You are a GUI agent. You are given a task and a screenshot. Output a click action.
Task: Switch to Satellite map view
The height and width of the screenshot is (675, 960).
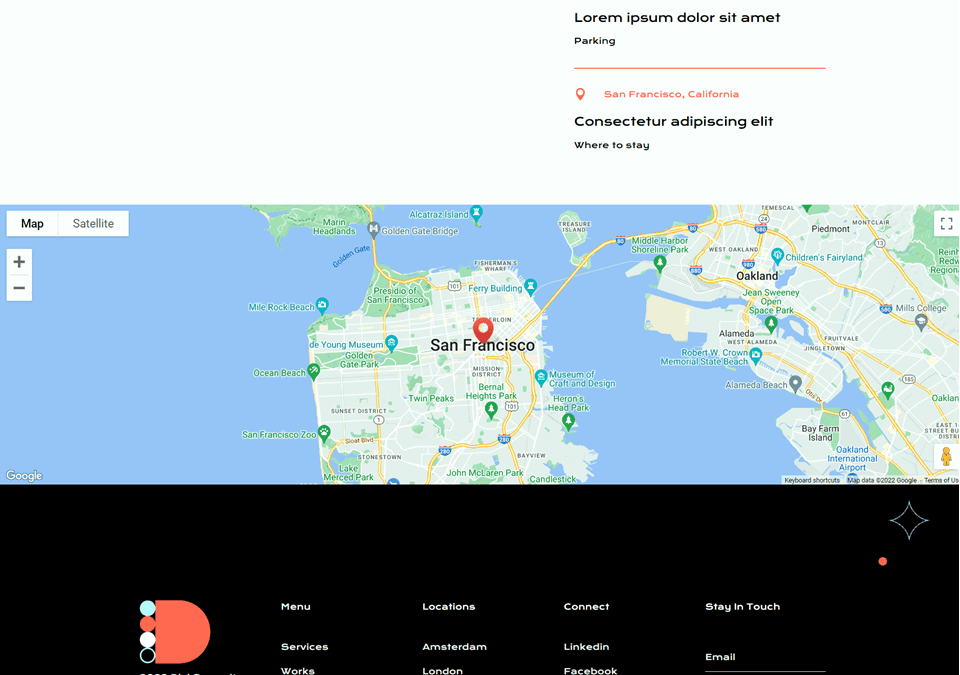pos(93,224)
